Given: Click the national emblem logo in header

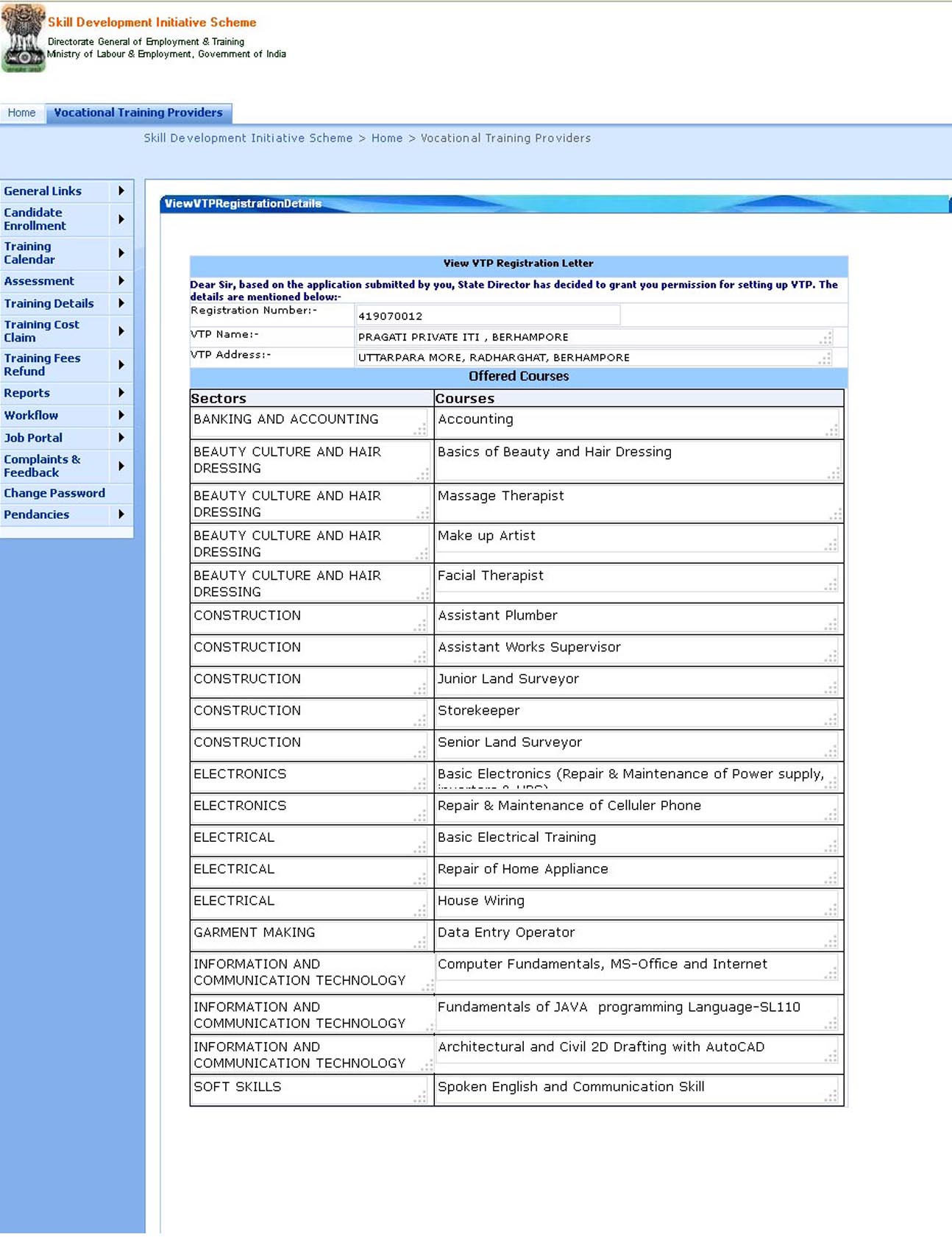Looking at the screenshot, I should click(x=24, y=38).
